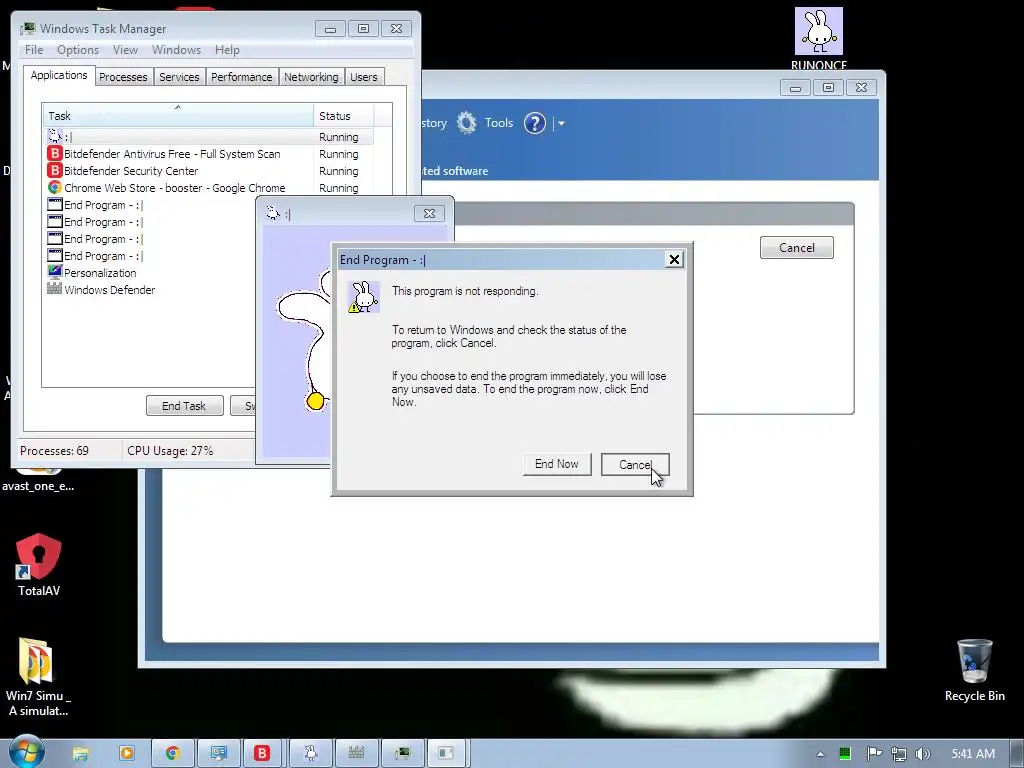Open the Help menu in Task Manager
1024x768 pixels.
(x=227, y=50)
